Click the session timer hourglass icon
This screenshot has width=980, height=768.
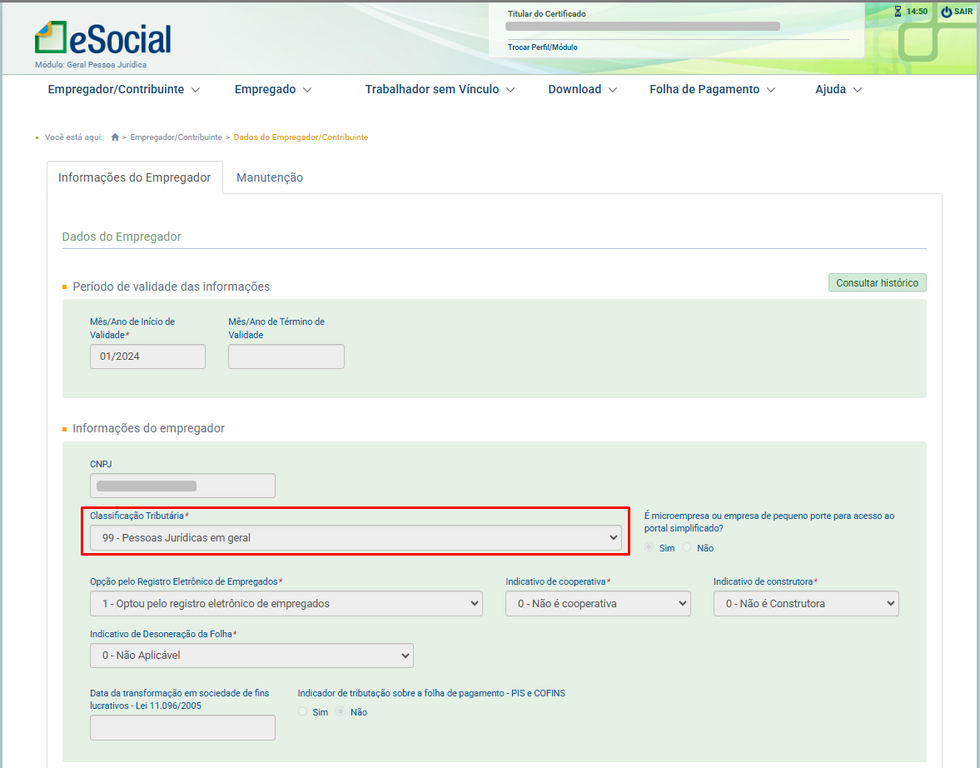click(897, 11)
